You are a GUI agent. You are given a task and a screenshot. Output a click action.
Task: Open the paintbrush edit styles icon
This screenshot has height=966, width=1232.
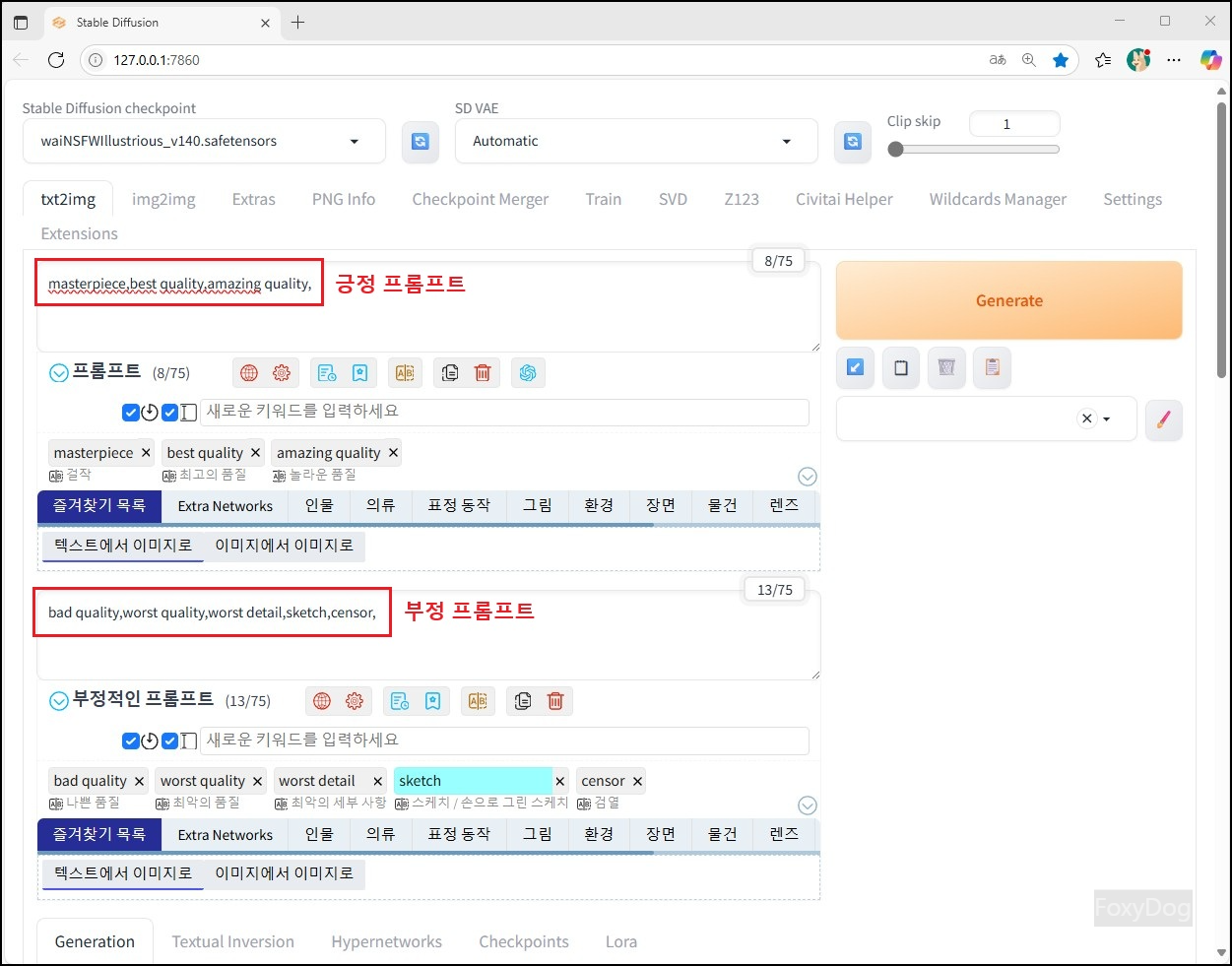click(x=1164, y=419)
